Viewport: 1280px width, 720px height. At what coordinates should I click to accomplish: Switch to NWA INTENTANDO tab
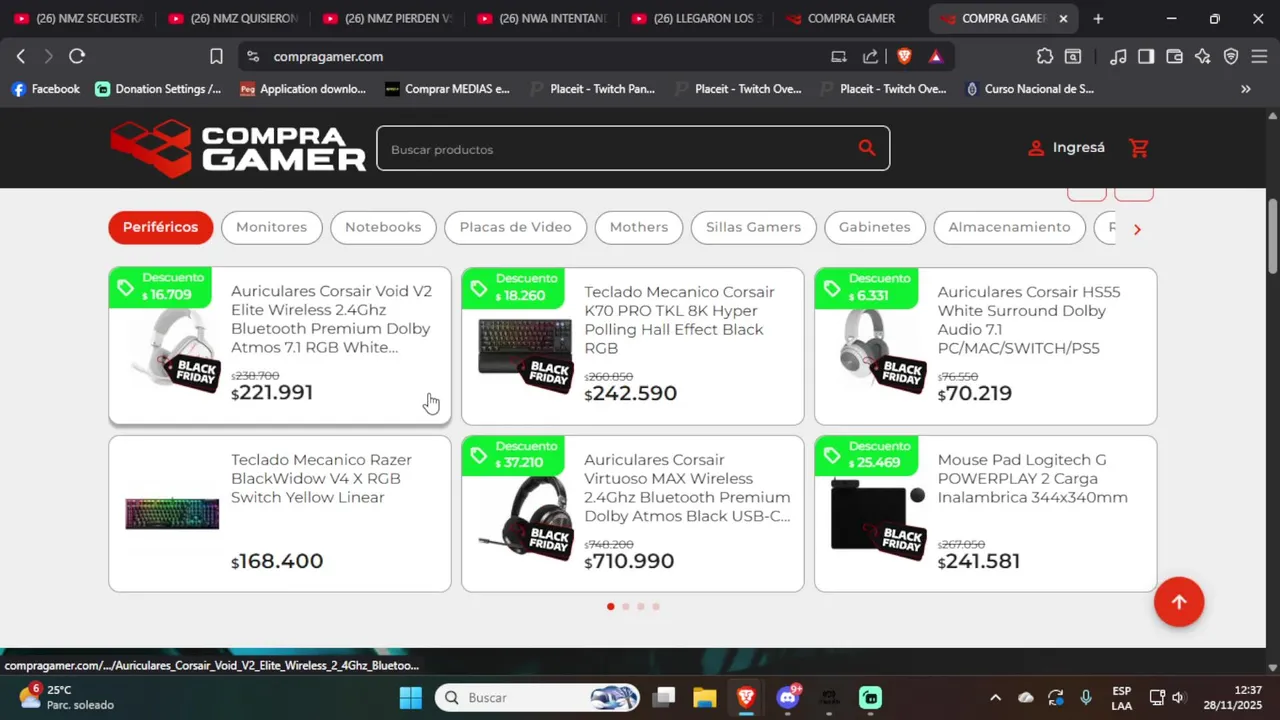pyautogui.click(x=541, y=19)
